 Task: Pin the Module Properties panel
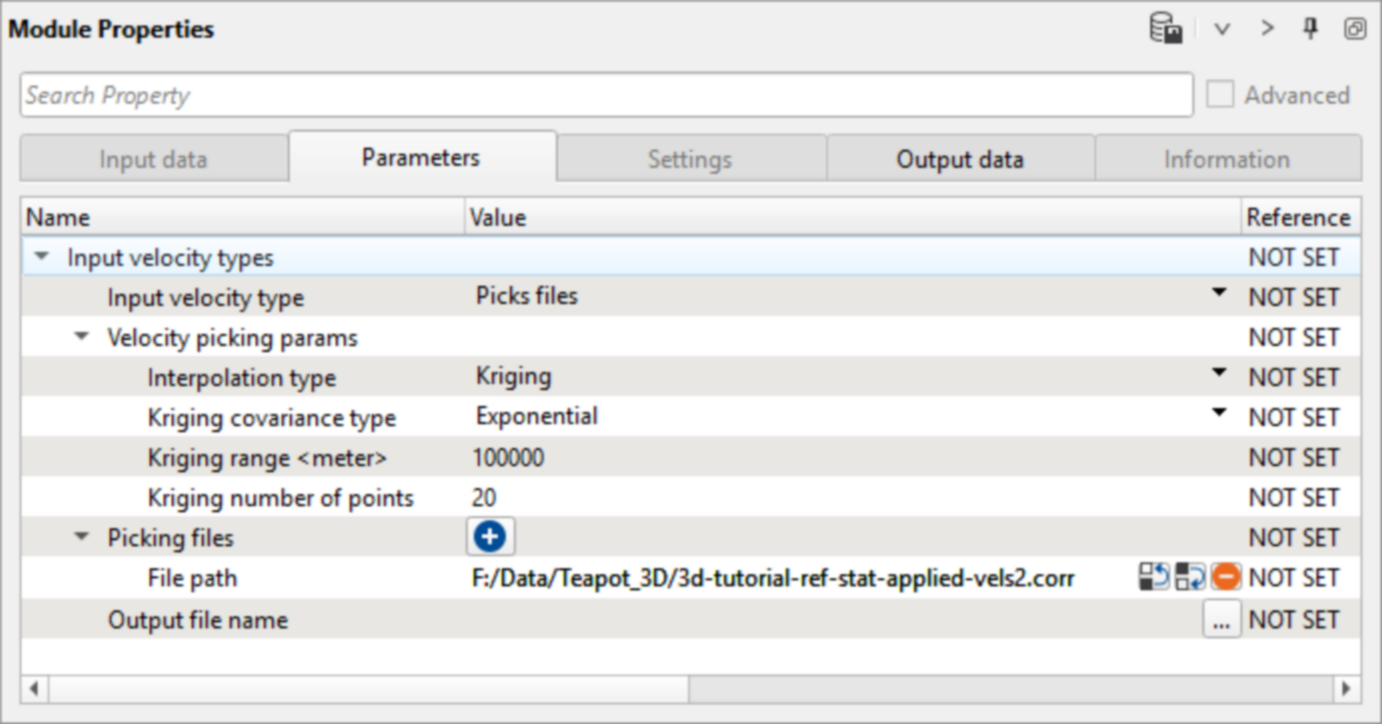tap(1310, 29)
